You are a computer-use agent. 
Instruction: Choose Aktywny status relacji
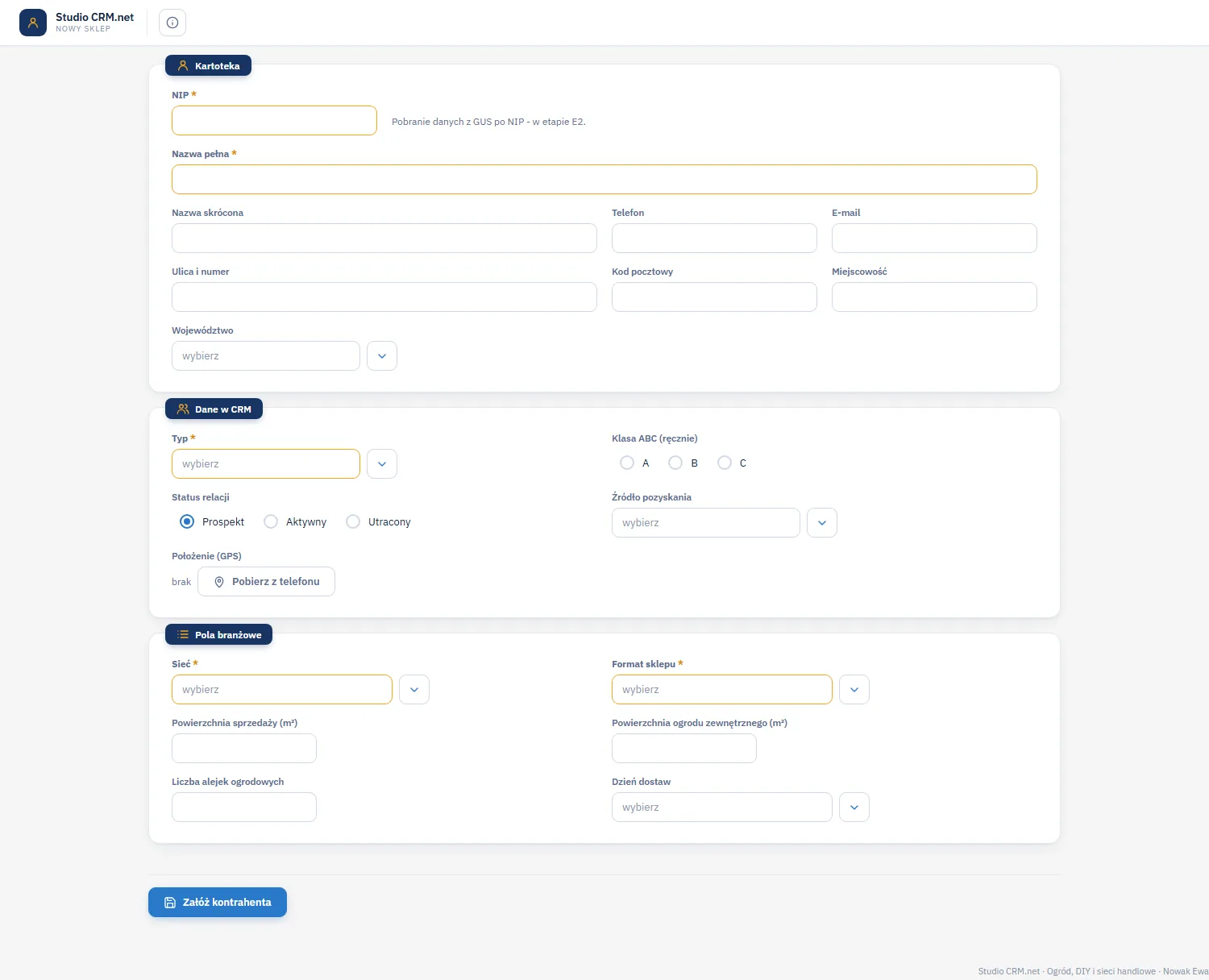(271, 521)
